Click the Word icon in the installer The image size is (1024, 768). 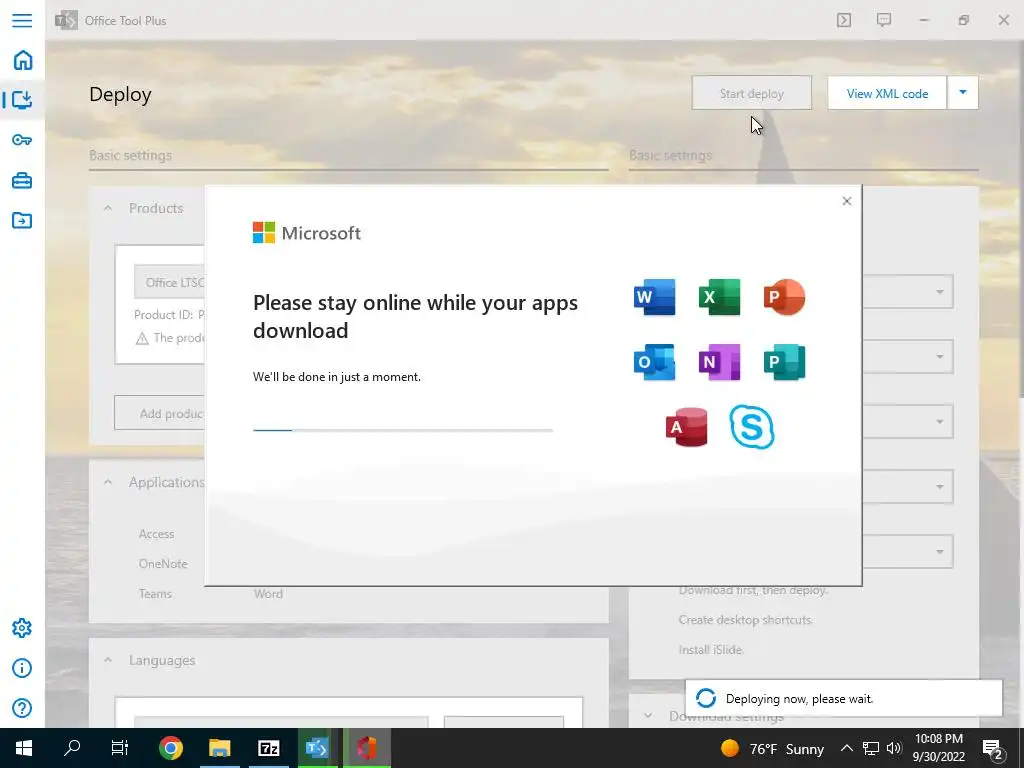654,297
